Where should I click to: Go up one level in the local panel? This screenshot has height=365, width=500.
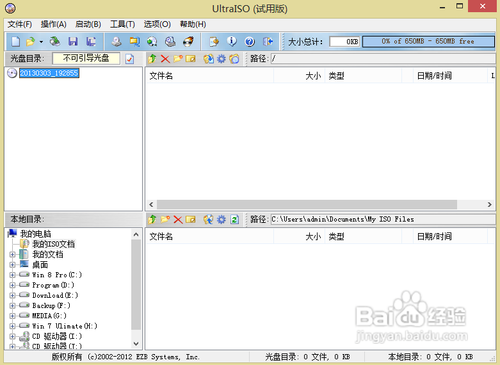click(152, 219)
